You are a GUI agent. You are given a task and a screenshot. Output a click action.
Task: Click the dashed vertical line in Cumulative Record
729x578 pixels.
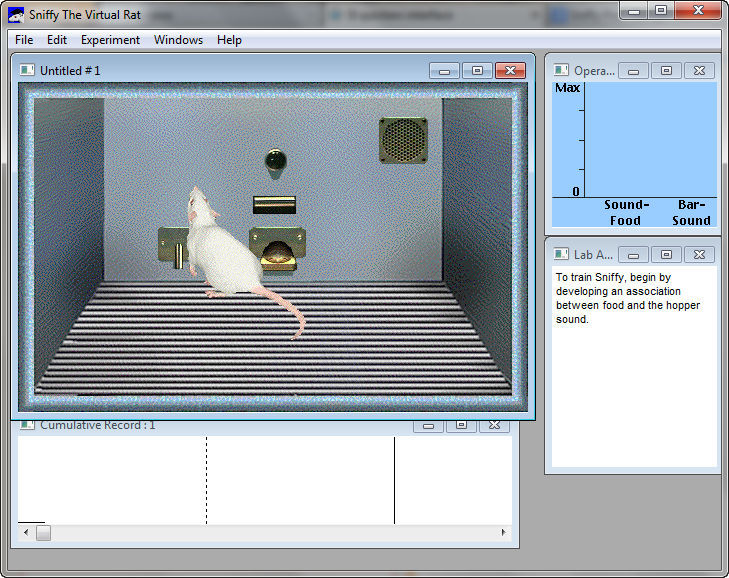pyautogui.click(x=206, y=480)
